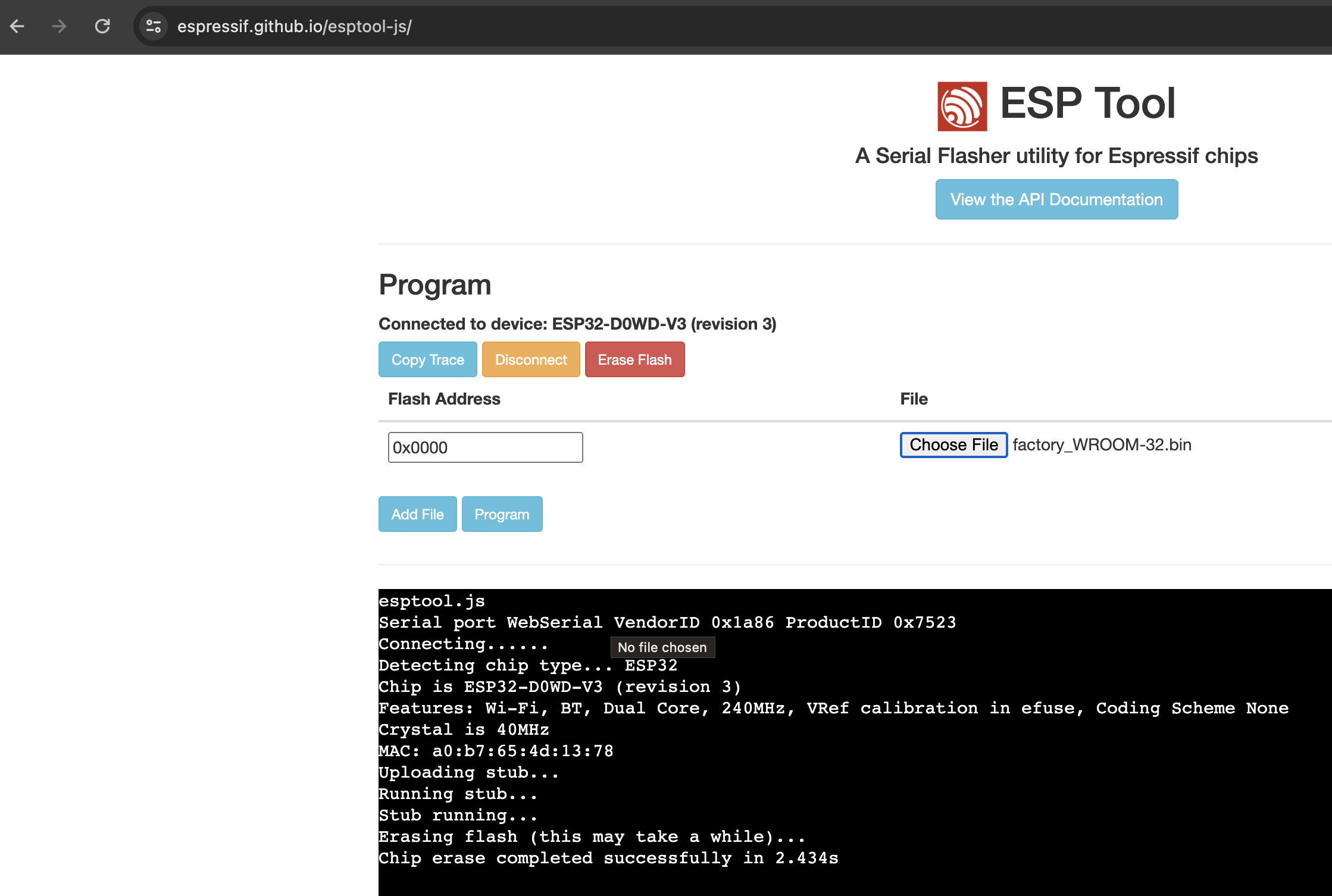The height and width of the screenshot is (896, 1332).
Task: Click the address bar URL
Action: (x=294, y=26)
